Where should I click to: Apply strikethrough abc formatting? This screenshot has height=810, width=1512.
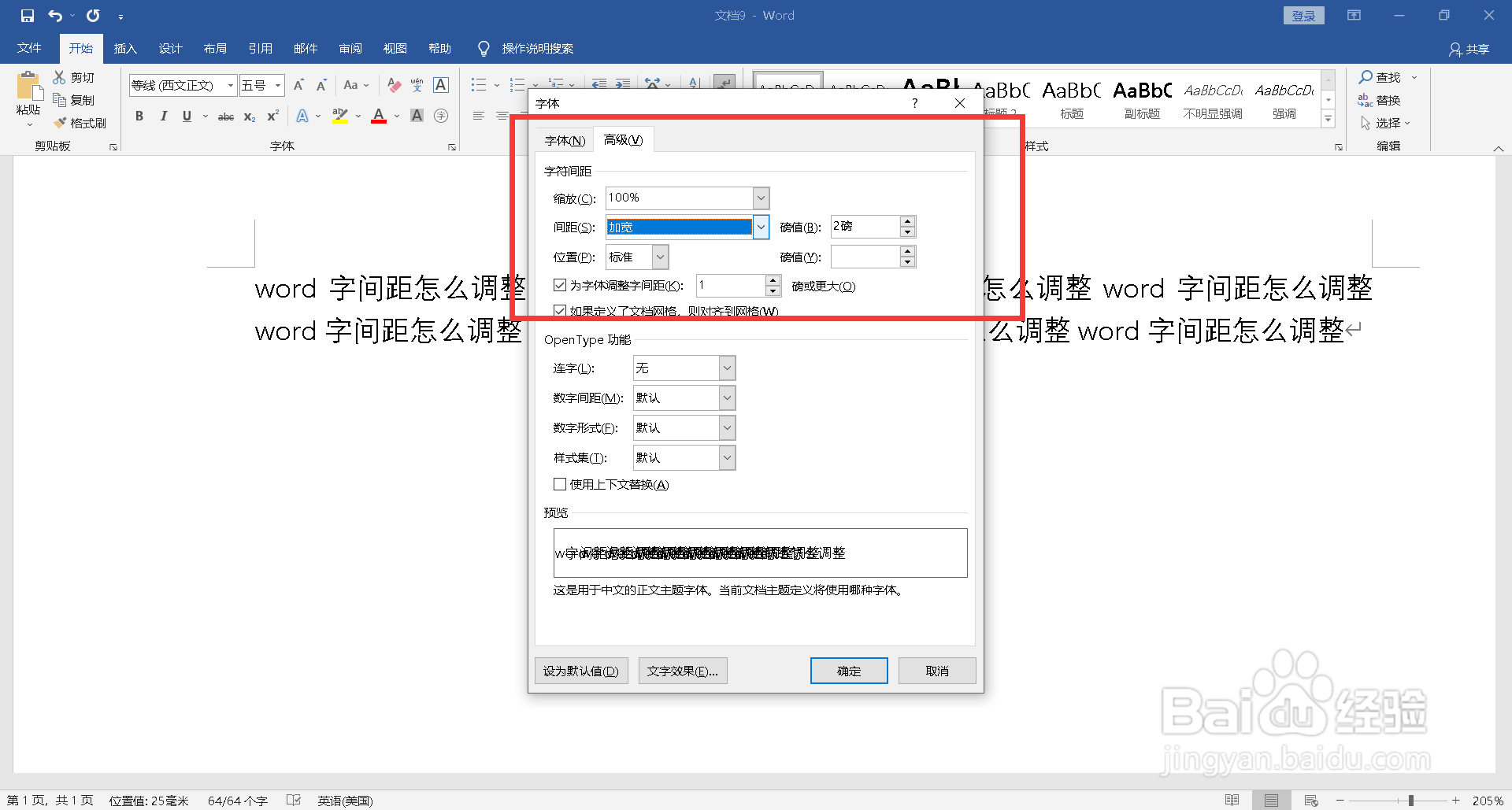pyautogui.click(x=226, y=117)
